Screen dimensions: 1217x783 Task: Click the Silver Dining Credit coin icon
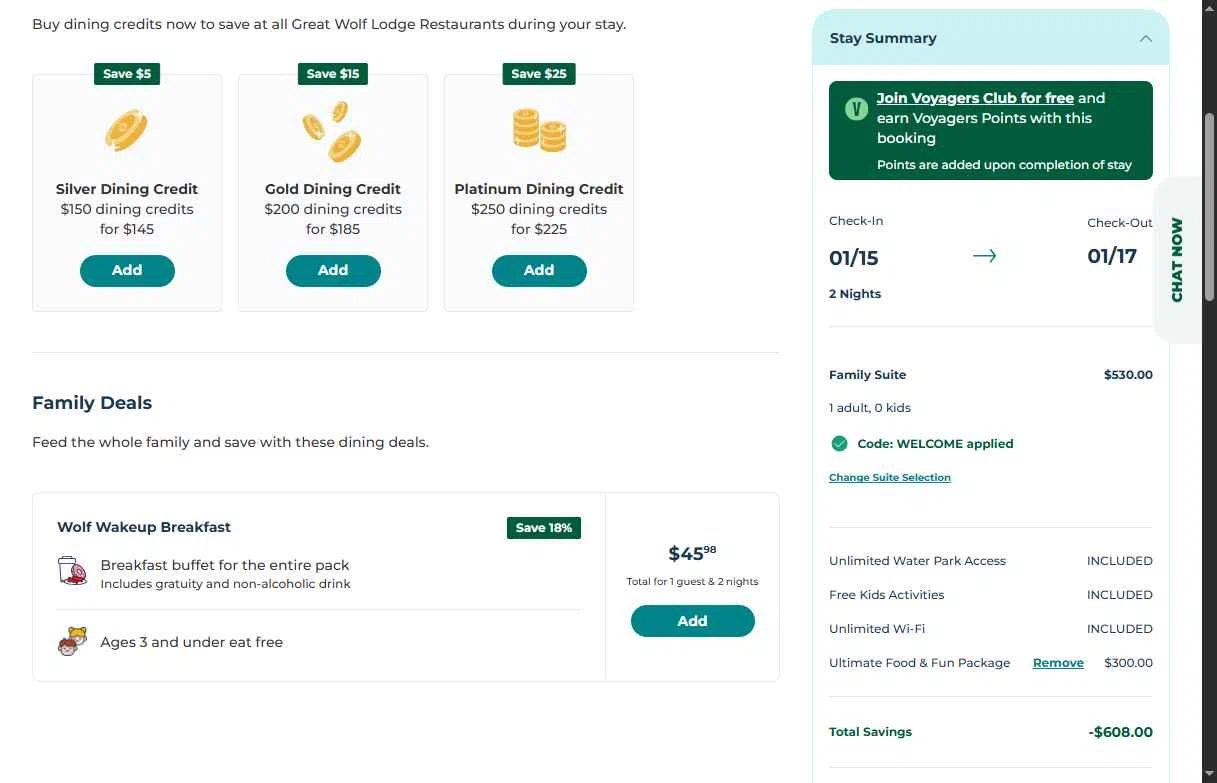pos(127,130)
